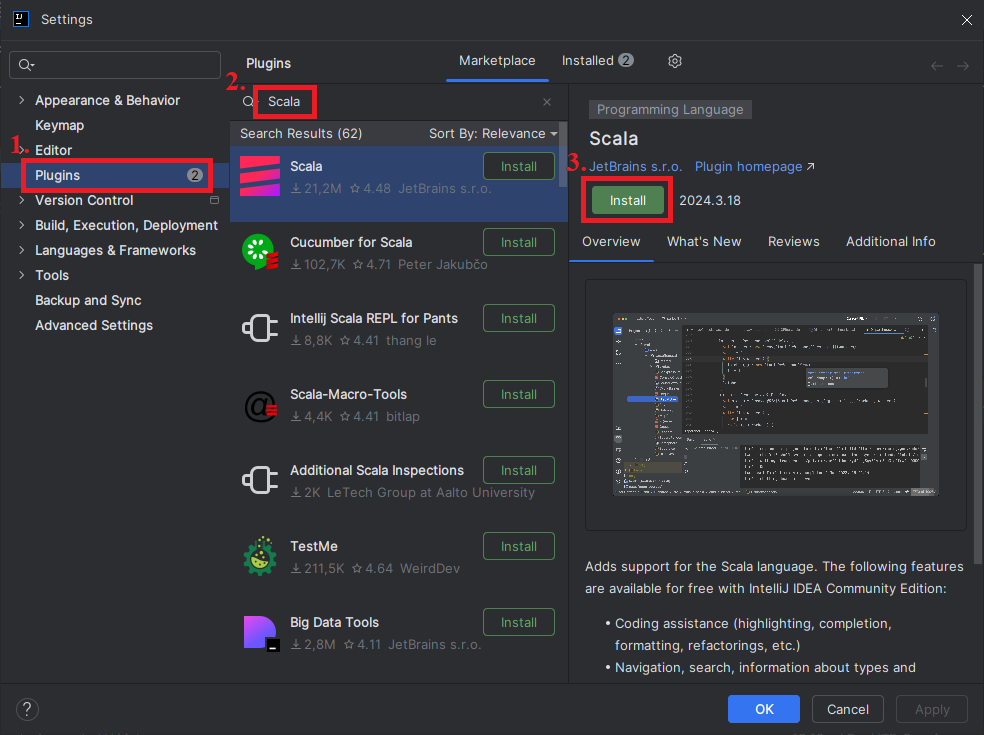Image resolution: width=984 pixels, height=735 pixels.
Task: Install the TestMe plugin
Action: click(x=518, y=546)
